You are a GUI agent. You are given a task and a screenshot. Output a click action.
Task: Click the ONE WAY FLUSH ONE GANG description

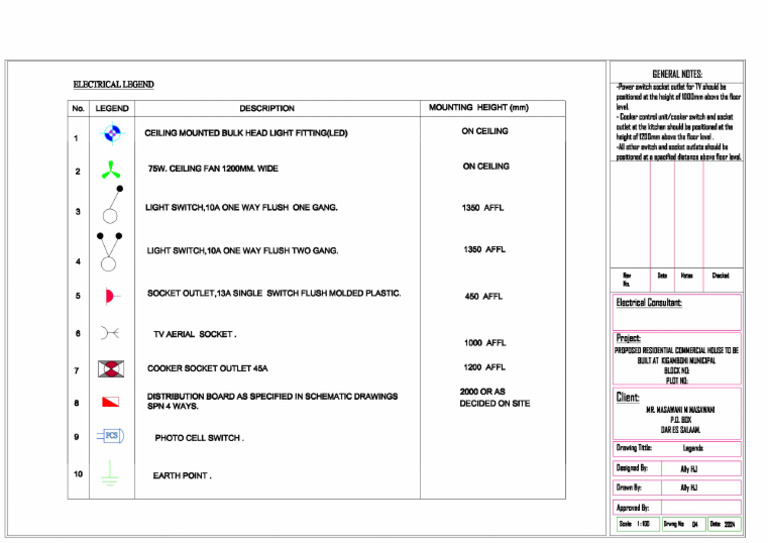(x=241, y=208)
